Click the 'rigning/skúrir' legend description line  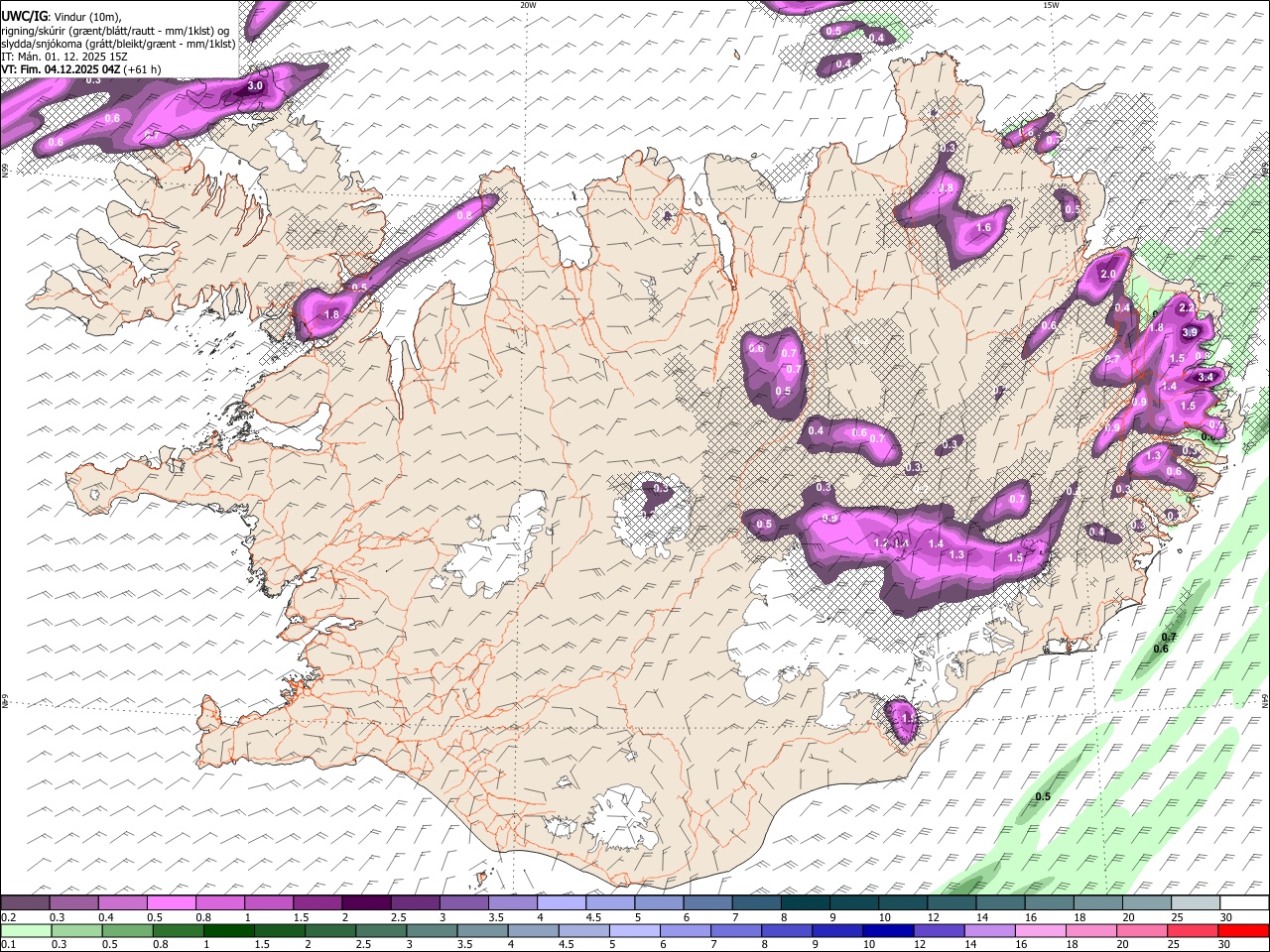pos(115,31)
